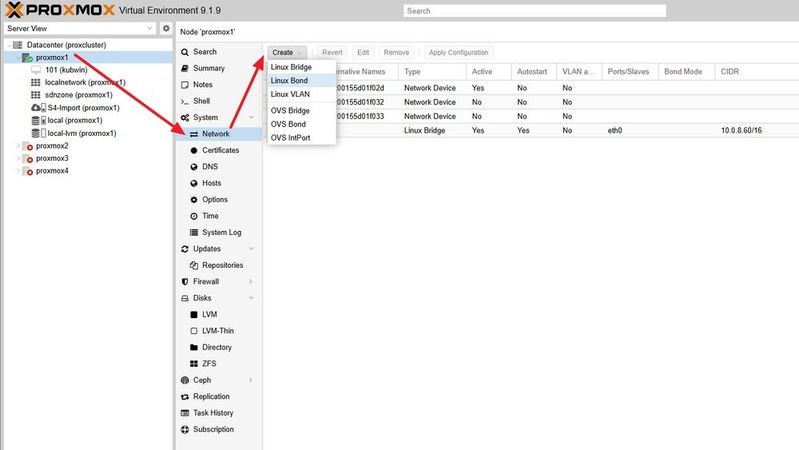Screen dimensions: 799x450
Task: Expand the proxmox2 tree node
Action: pyautogui.click(x=18, y=146)
